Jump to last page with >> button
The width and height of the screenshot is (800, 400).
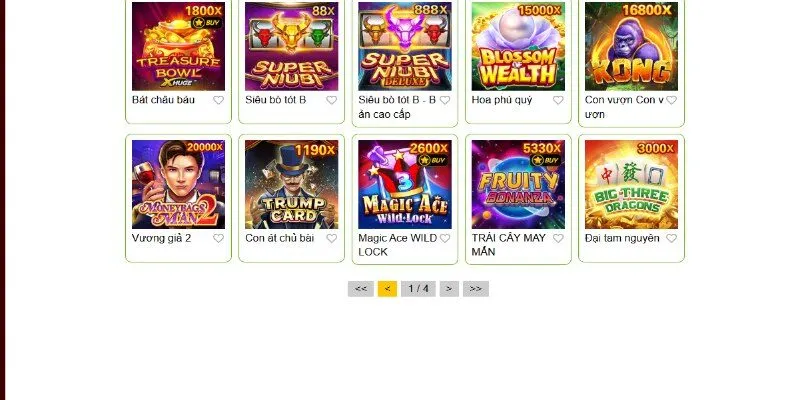coord(476,289)
